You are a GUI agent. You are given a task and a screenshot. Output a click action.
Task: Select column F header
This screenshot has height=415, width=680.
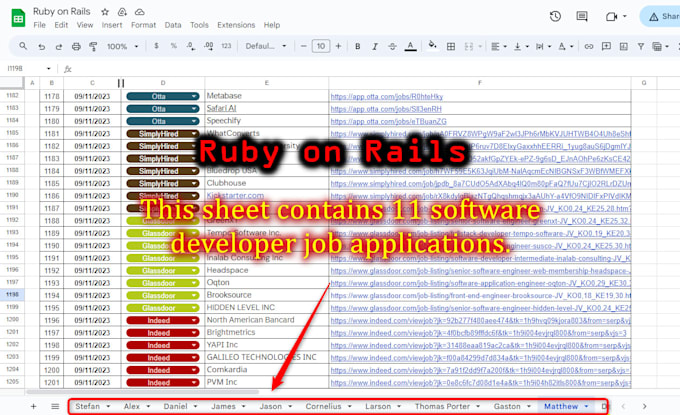click(x=480, y=82)
